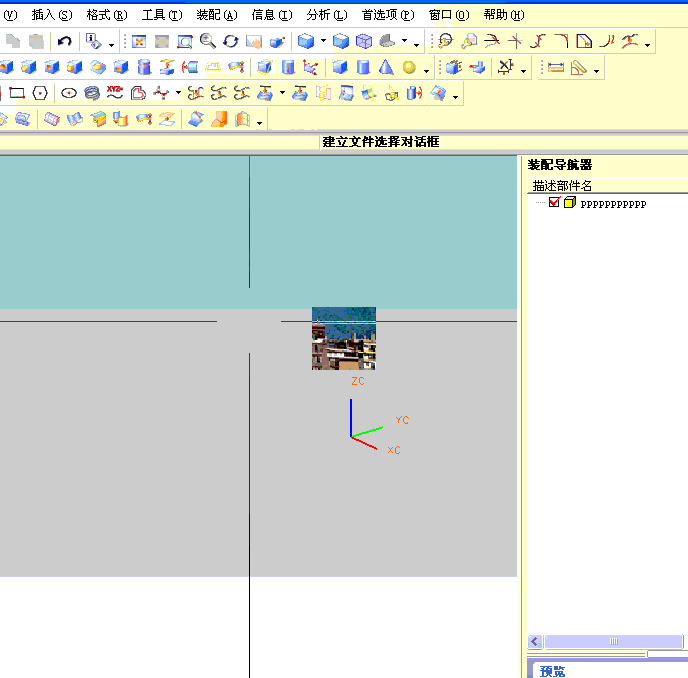
Task: Open dropdown next to dimension X icon
Action: [523, 71]
